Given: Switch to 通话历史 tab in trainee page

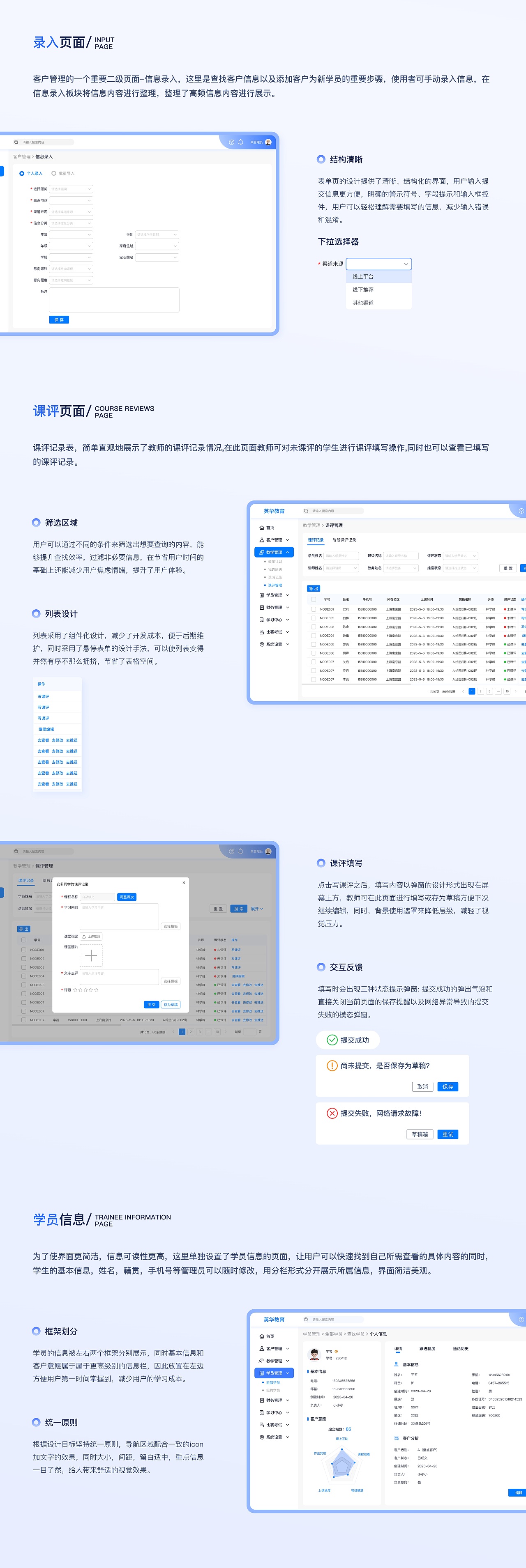Looking at the screenshot, I should [x=461, y=1349].
